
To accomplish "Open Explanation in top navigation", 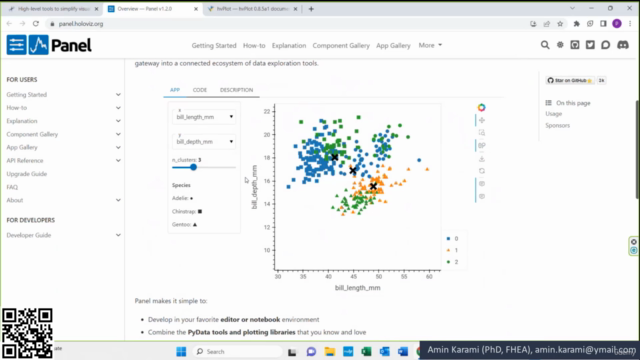I will tap(289, 45).
